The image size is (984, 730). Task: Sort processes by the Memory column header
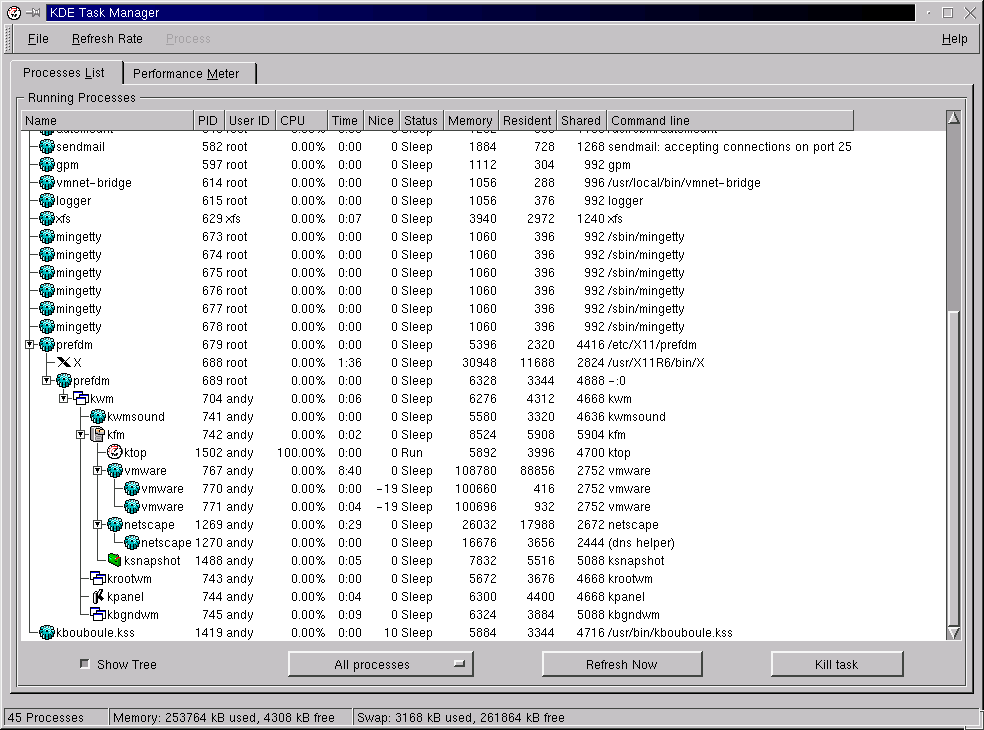[470, 121]
